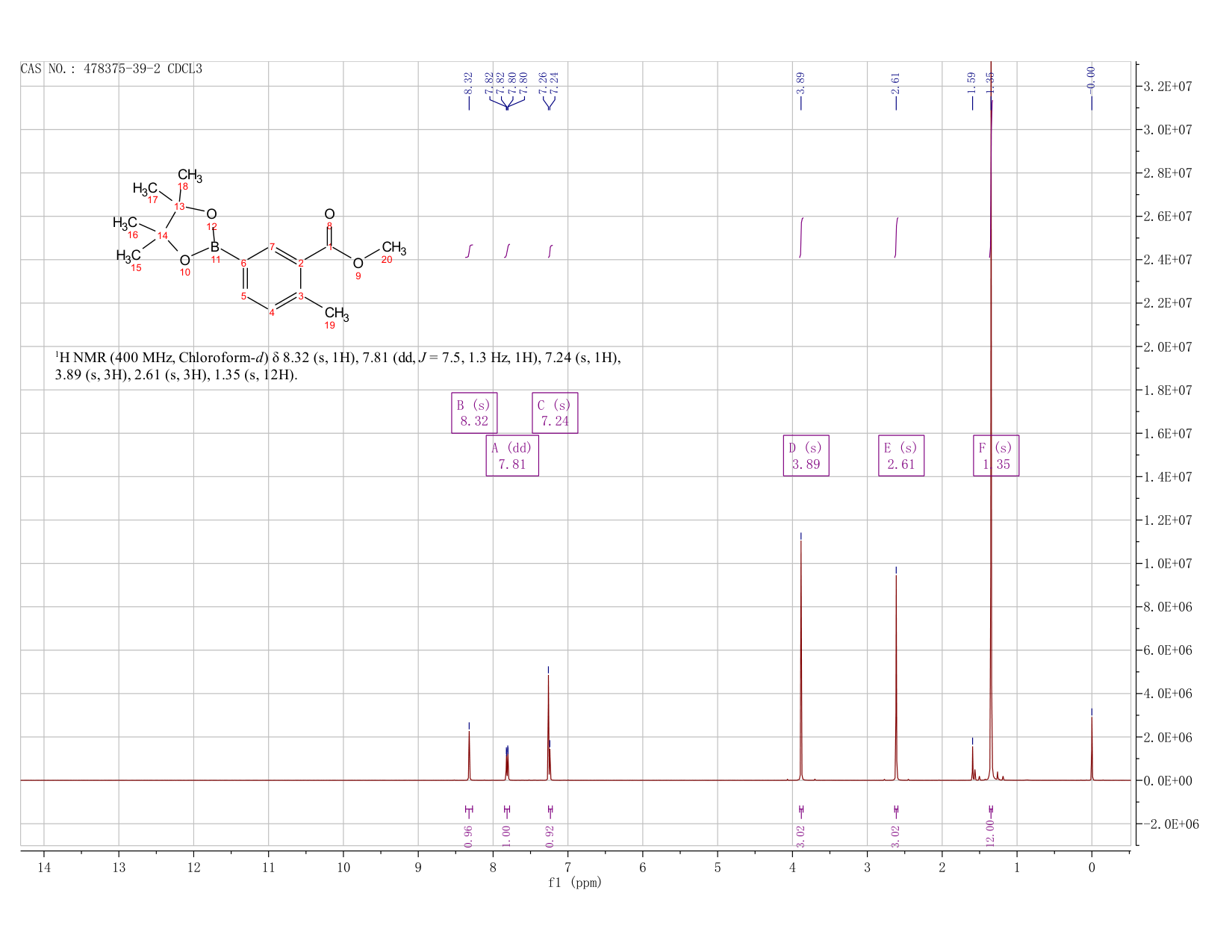
Task: Click the x-axis tick label 5
Action: [718, 867]
